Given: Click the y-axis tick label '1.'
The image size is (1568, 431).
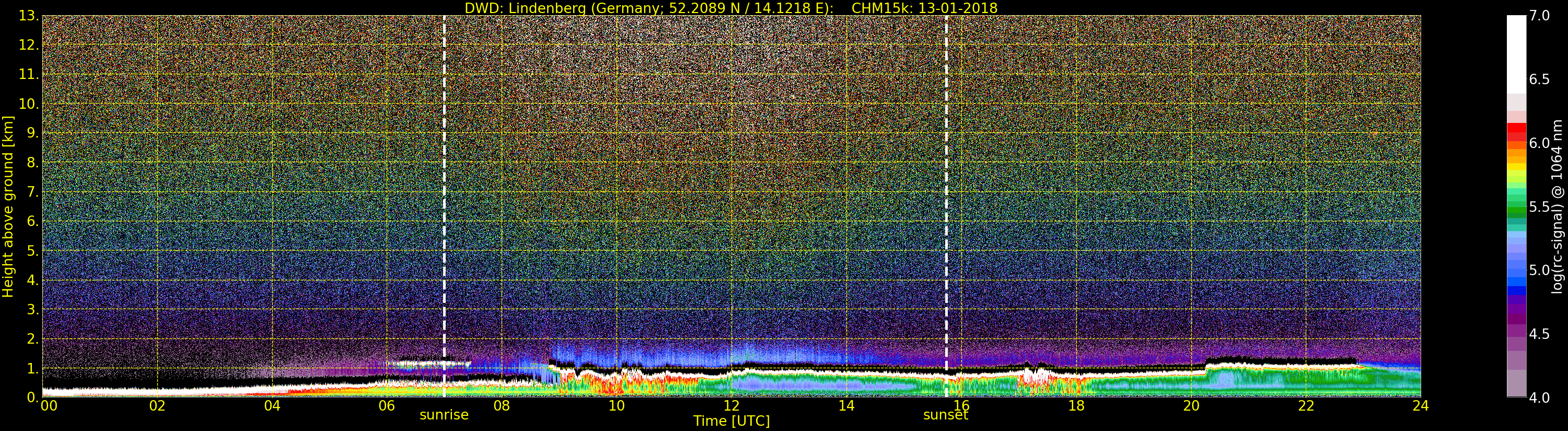Looking at the screenshot, I should 33,368.
